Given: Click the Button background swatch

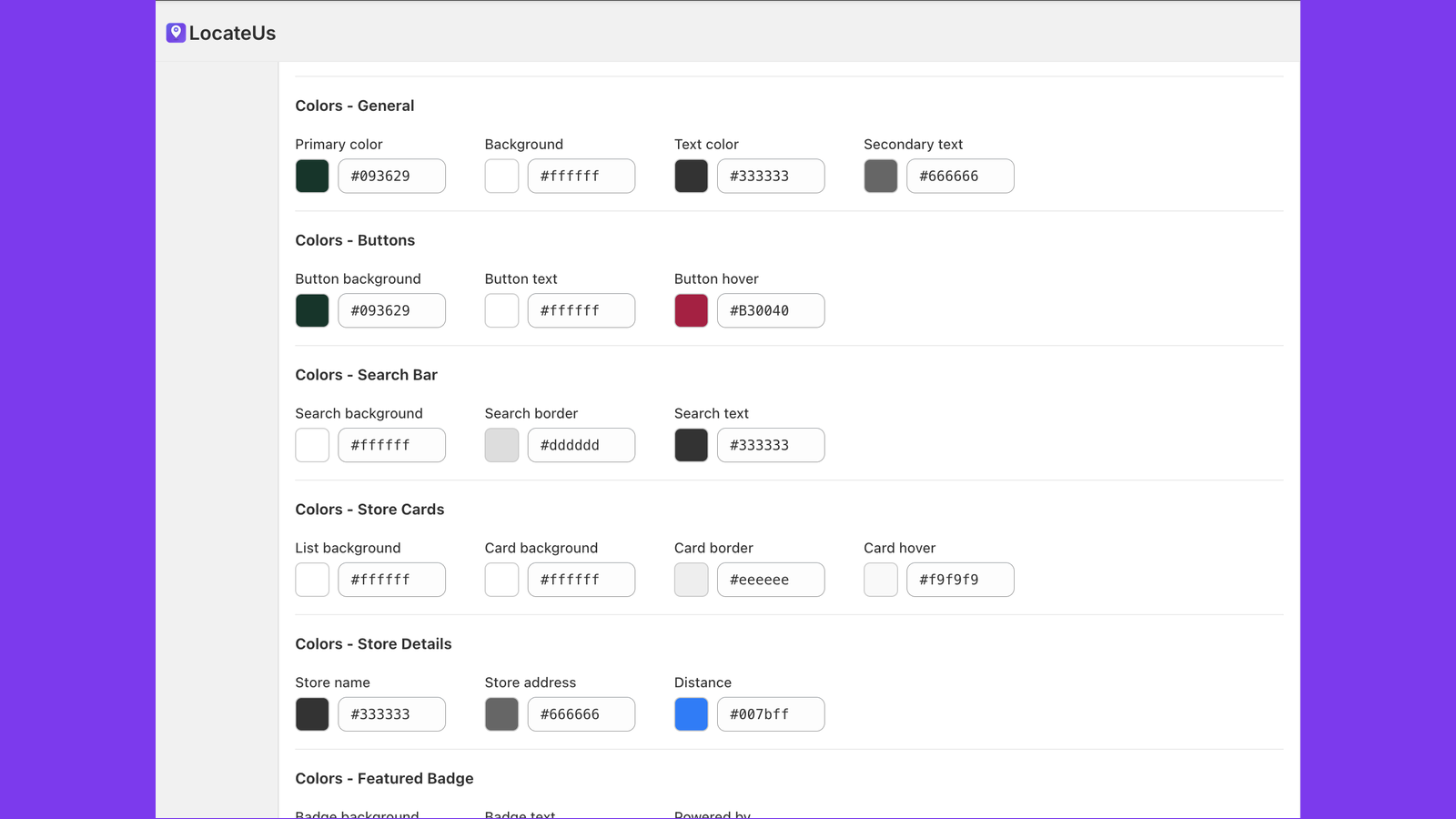Looking at the screenshot, I should pos(312,310).
